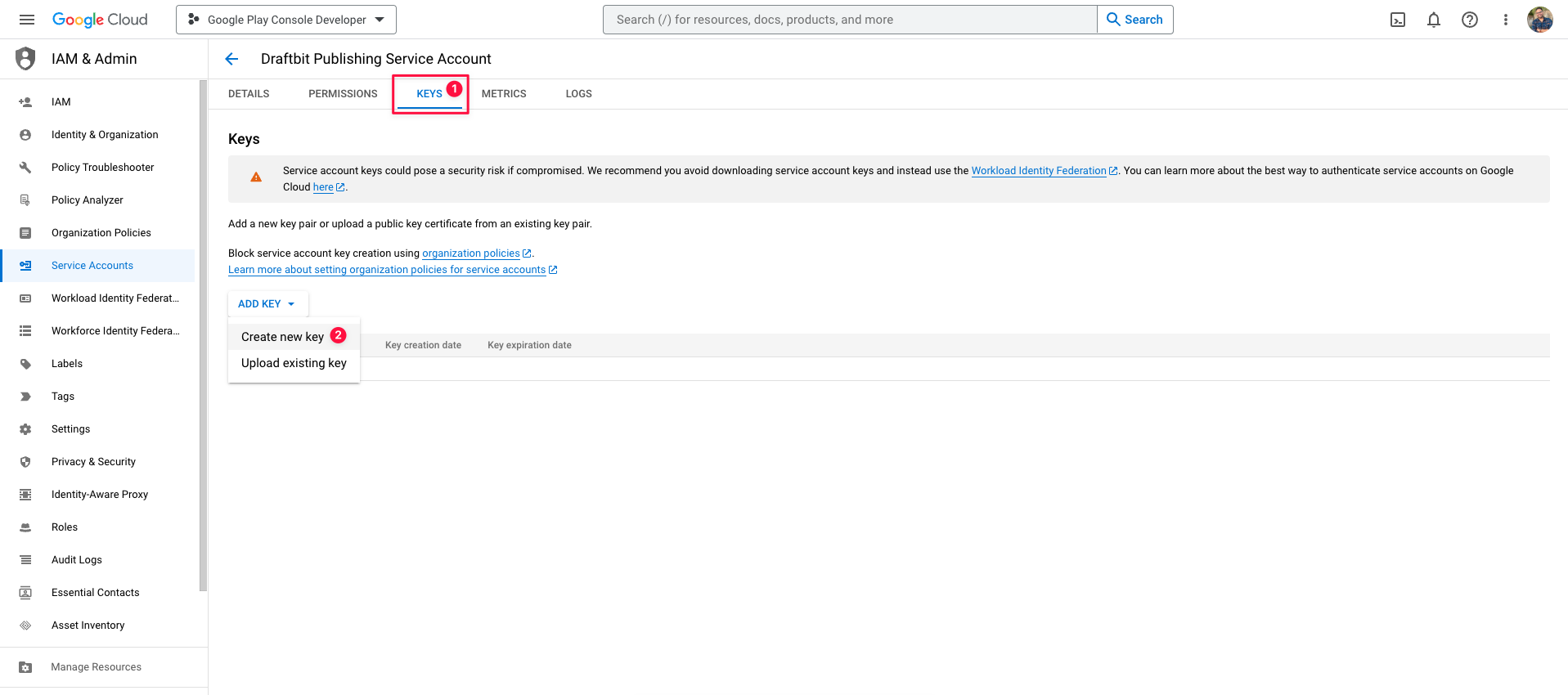Click the Manage Resources folder icon
This screenshot has width=1568, height=695.
[25, 667]
